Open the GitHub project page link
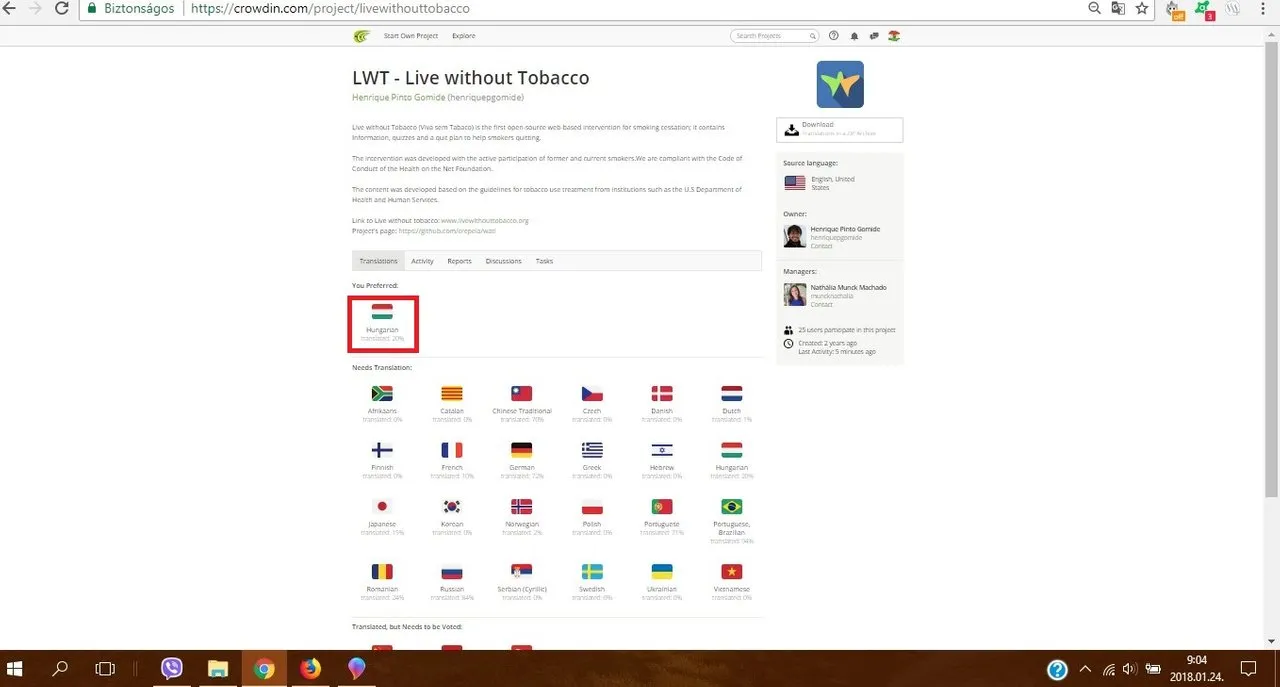1280x687 pixels. (x=447, y=231)
